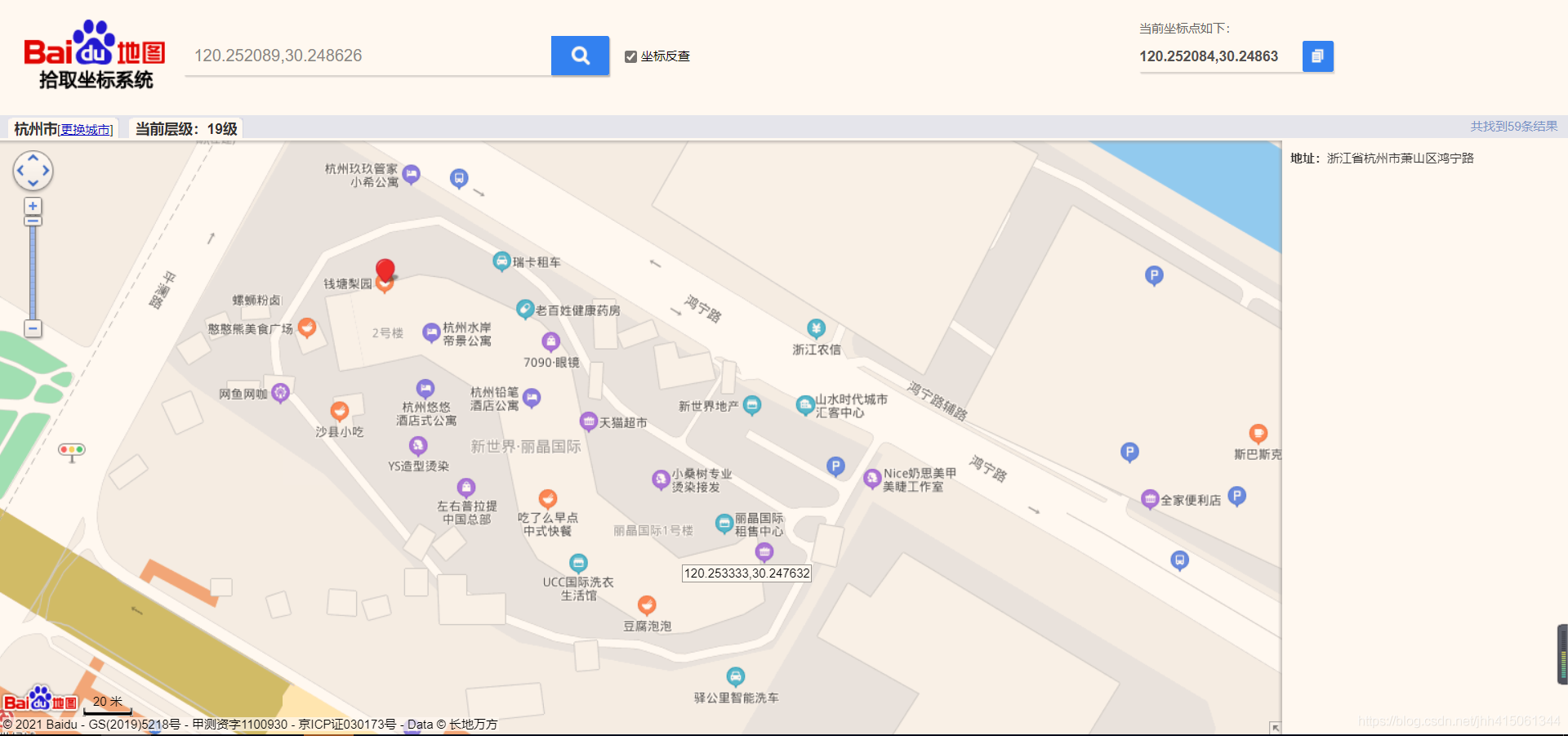Viewport: 1568px width, 736px height.
Task: Click the coordinate search input field
Action: (x=367, y=56)
